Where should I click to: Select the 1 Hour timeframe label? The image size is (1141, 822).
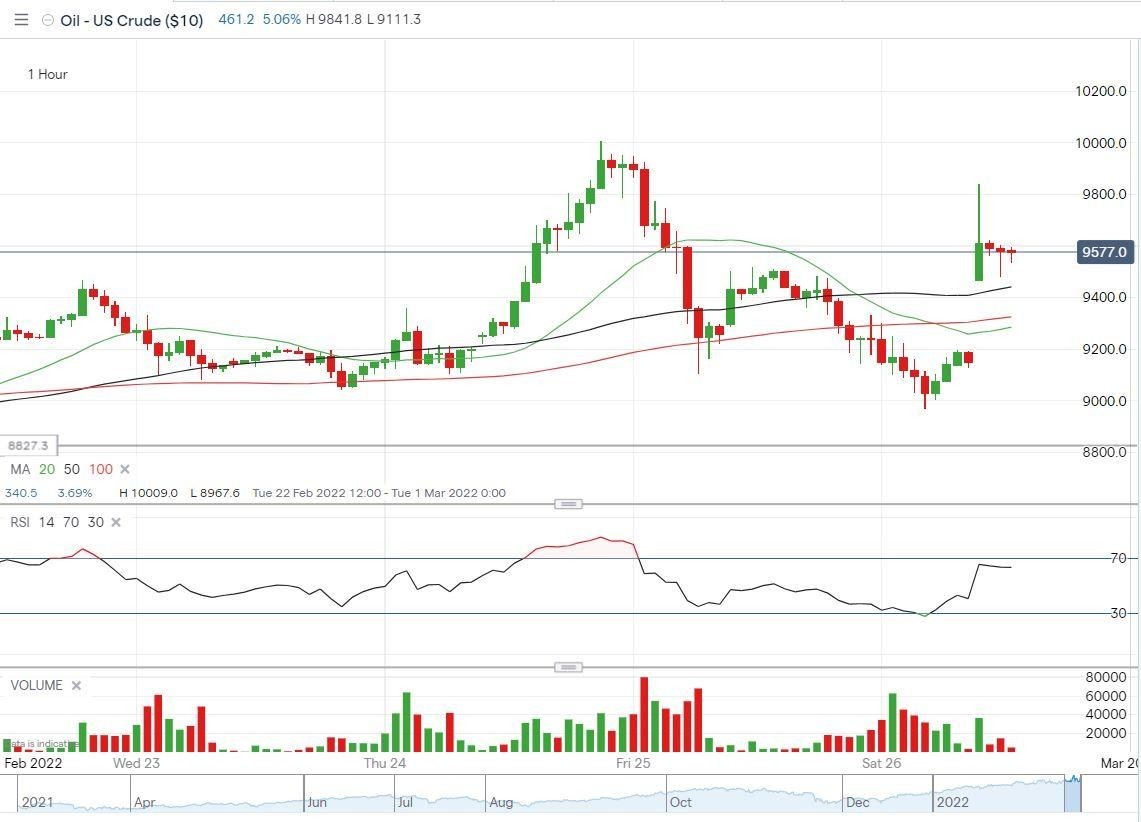tap(47, 74)
